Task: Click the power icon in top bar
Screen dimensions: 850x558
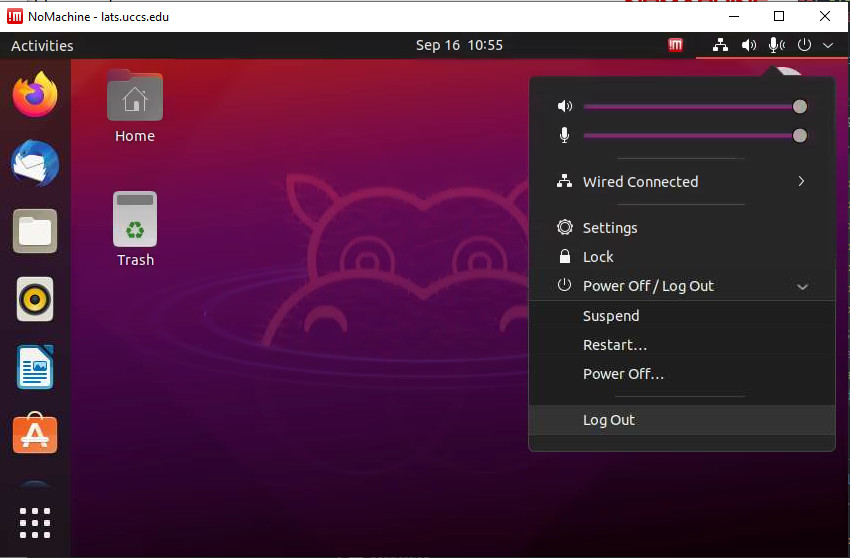Action: pyautogui.click(x=804, y=45)
